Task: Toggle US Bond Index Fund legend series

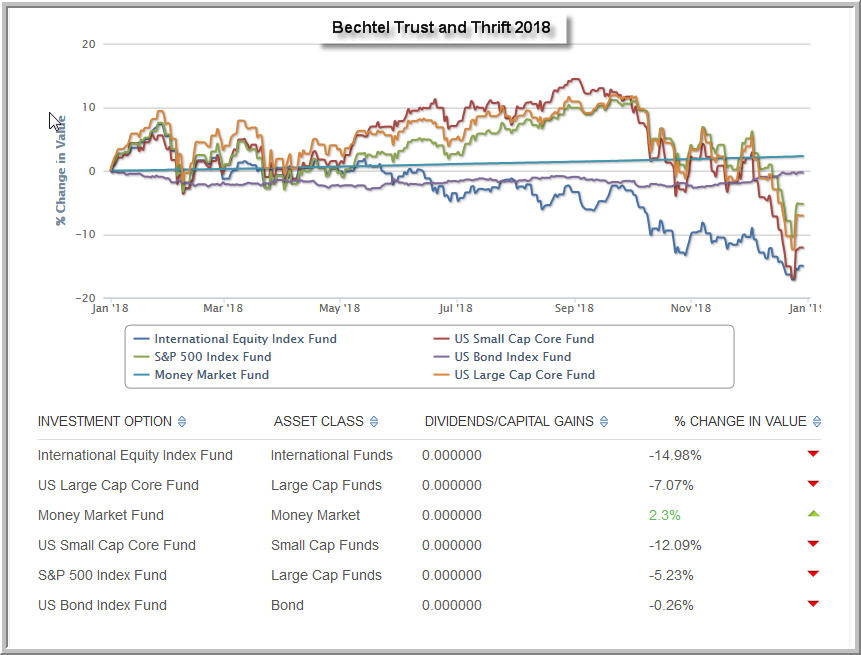Action: point(502,357)
